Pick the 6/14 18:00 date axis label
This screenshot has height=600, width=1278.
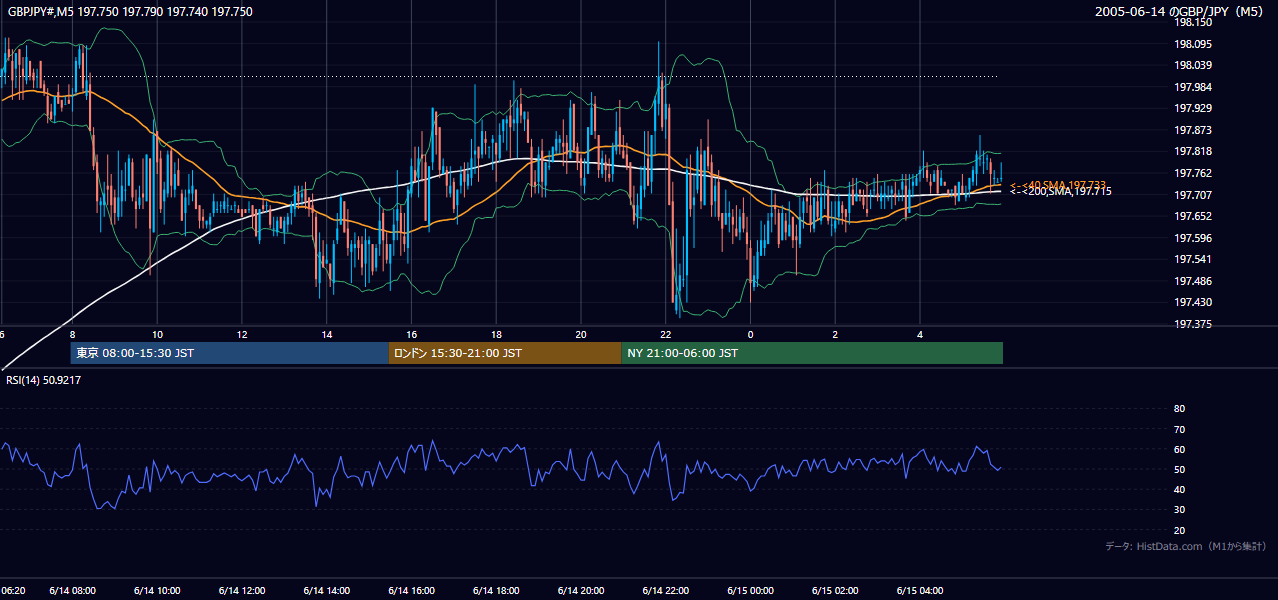click(x=496, y=591)
